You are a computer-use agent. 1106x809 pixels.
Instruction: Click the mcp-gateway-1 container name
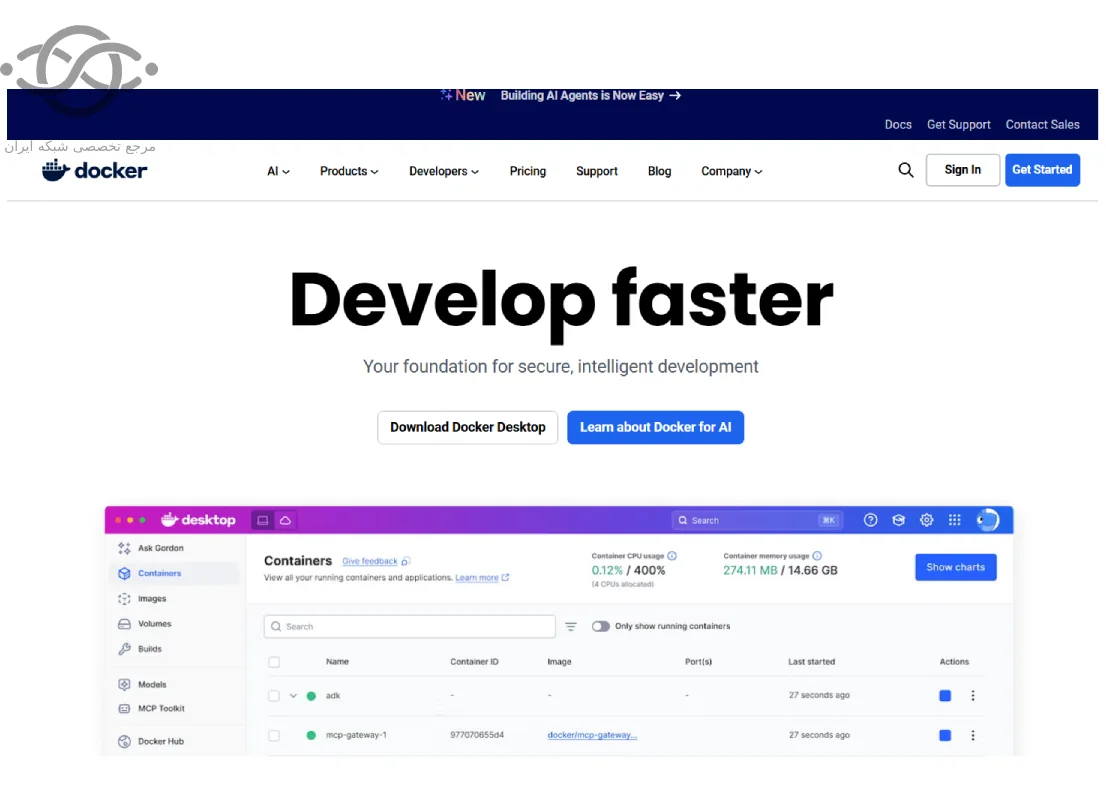tap(356, 735)
